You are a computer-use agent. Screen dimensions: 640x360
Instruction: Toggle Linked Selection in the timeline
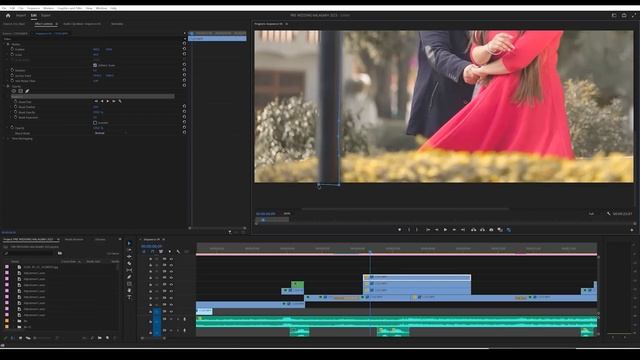[x=161, y=251]
